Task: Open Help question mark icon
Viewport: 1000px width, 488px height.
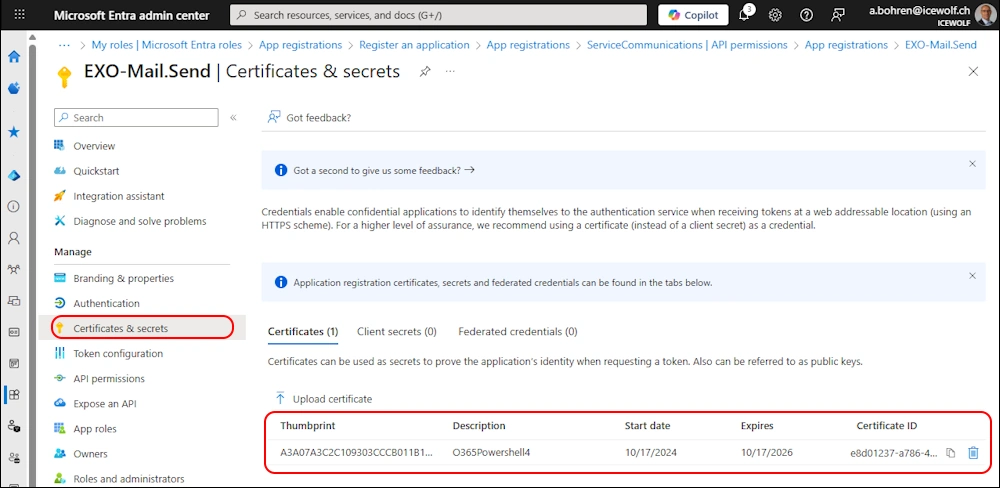Action: (806, 15)
